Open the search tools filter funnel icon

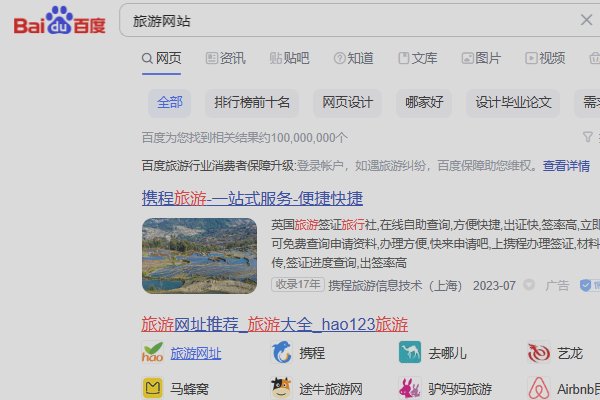pyautogui.click(x=587, y=137)
